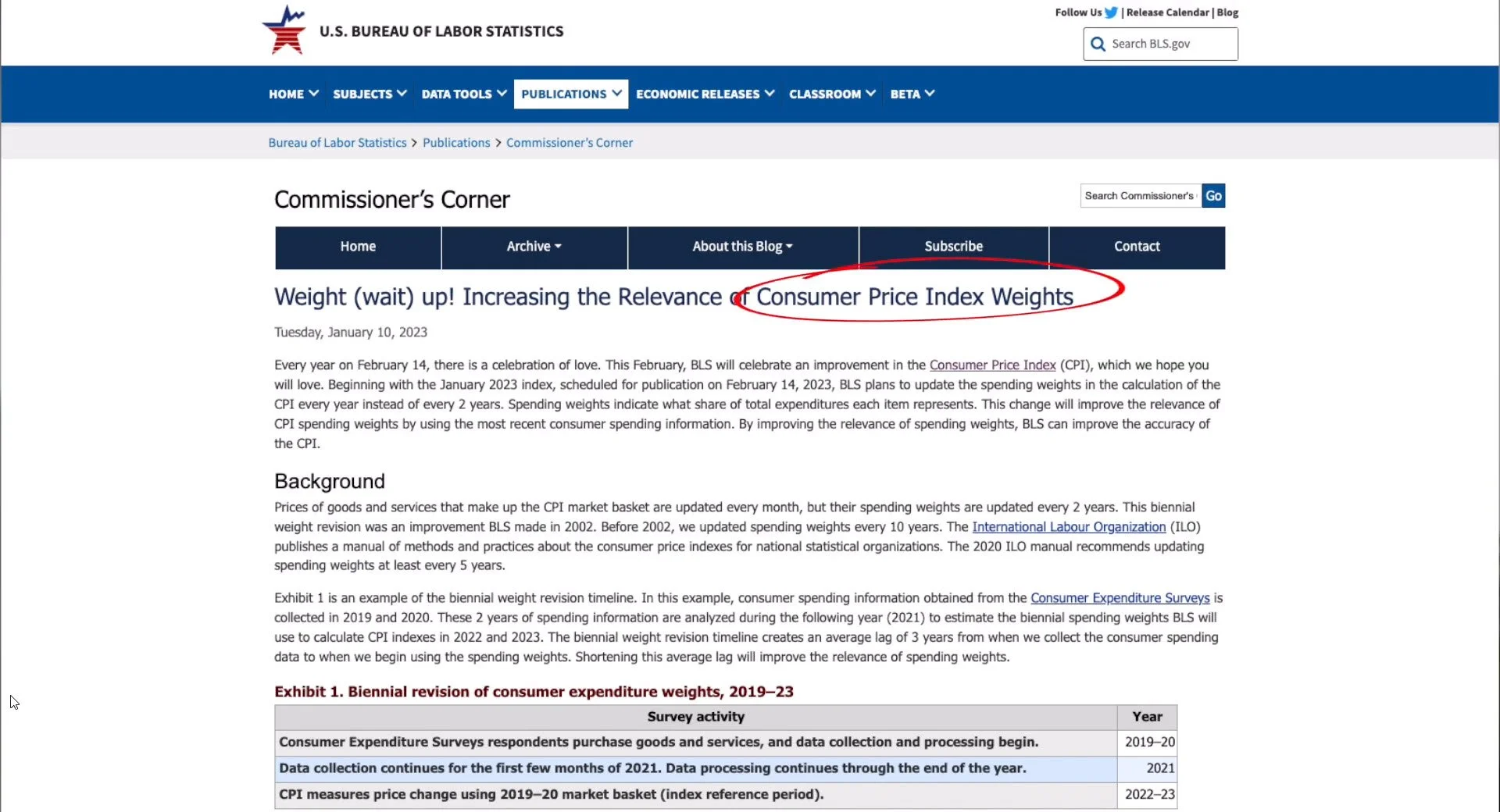The image size is (1500, 812).
Task: Open the Archive dropdown in blog nav
Action: click(534, 247)
